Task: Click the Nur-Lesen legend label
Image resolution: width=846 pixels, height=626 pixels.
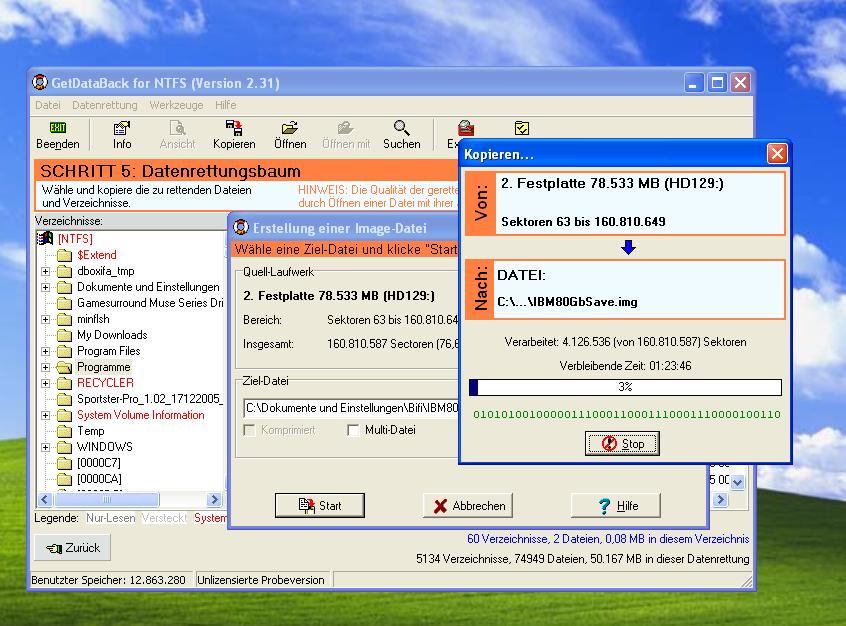Action: pos(111,518)
